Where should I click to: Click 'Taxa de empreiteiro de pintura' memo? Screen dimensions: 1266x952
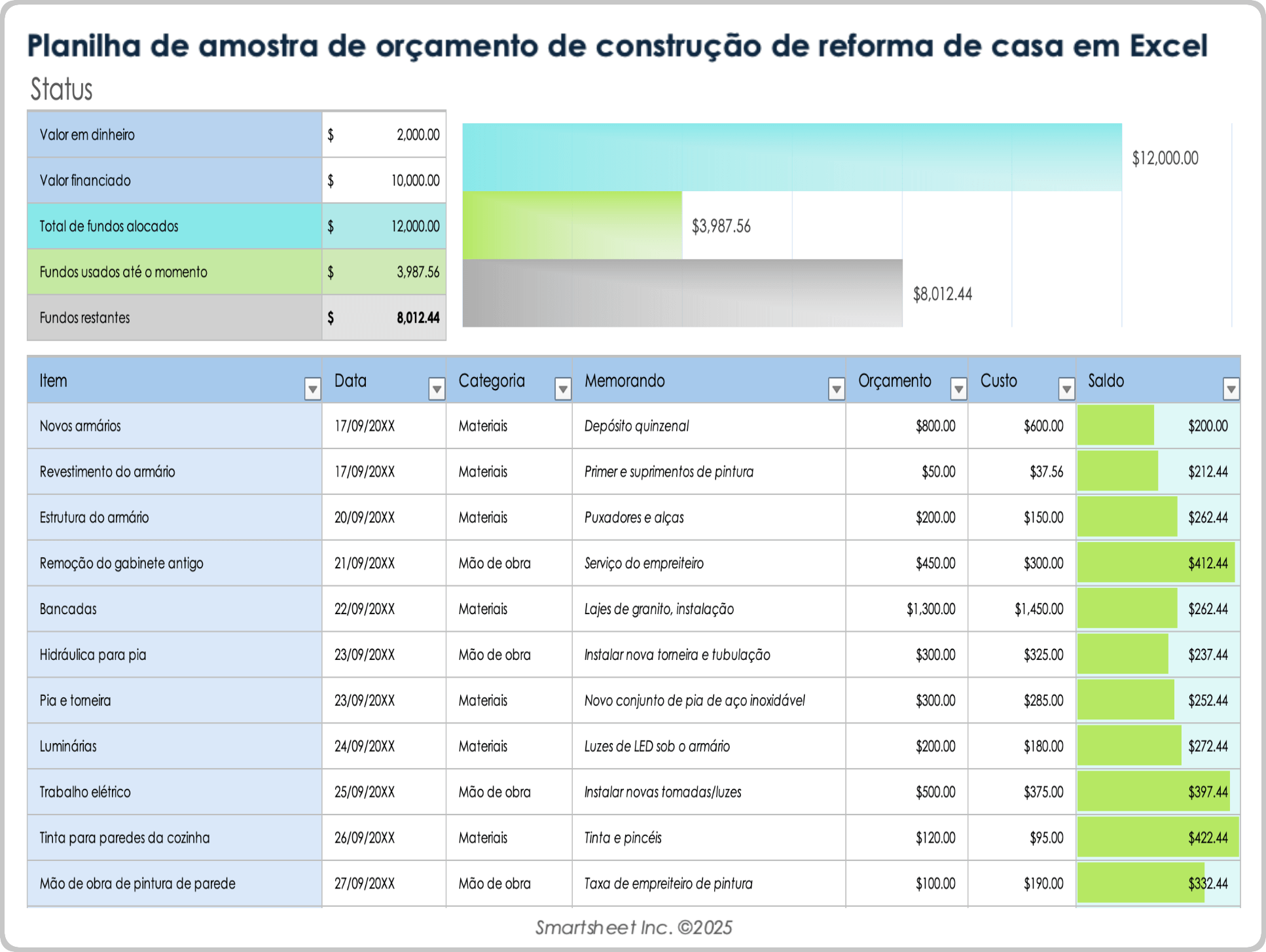668,884
